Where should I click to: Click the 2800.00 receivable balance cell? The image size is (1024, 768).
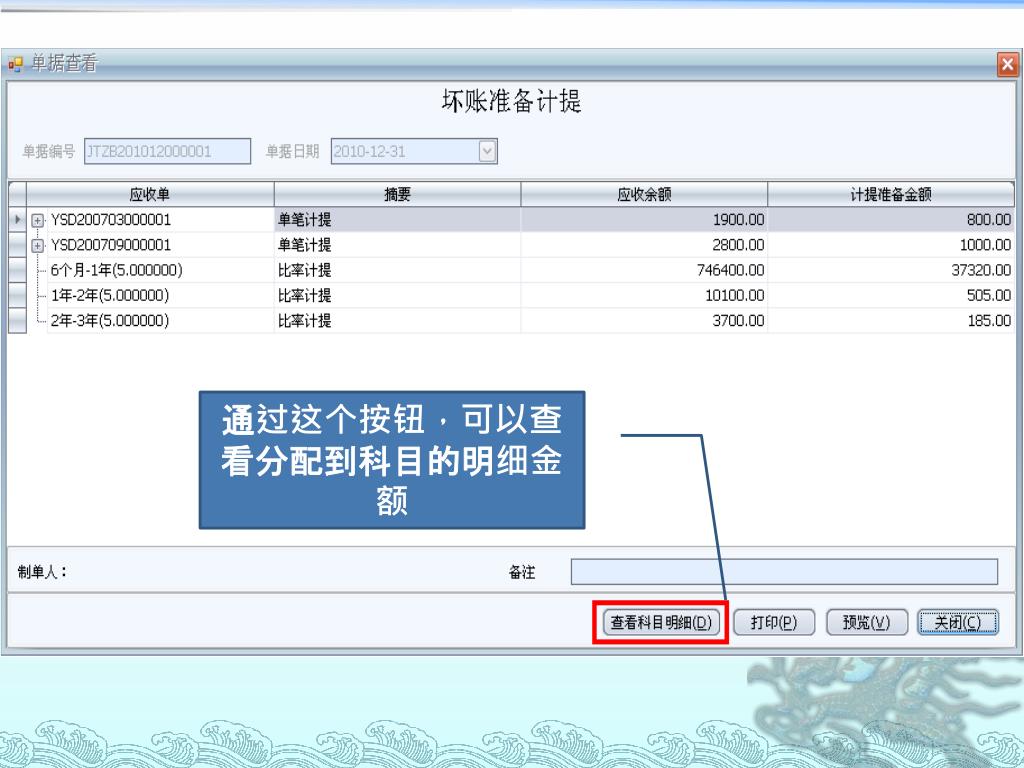(x=644, y=246)
